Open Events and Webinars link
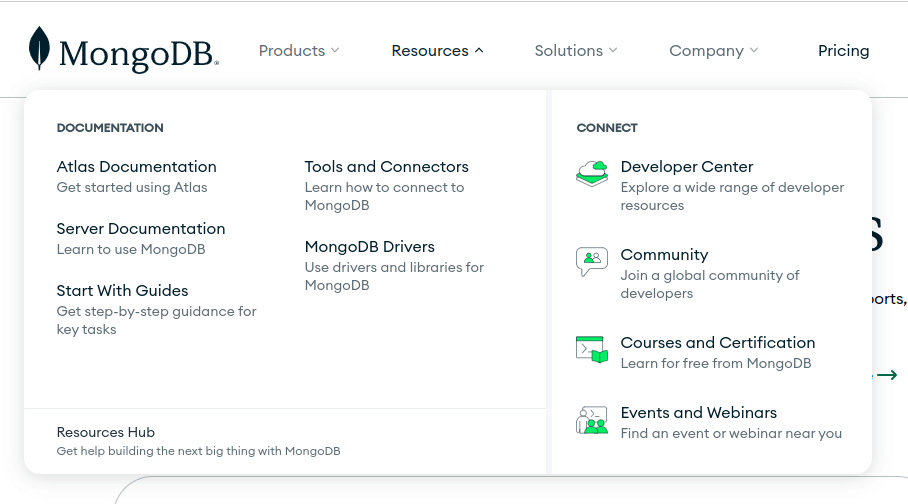Image resolution: width=908 pixels, height=504 pixels. coord(698,413)
